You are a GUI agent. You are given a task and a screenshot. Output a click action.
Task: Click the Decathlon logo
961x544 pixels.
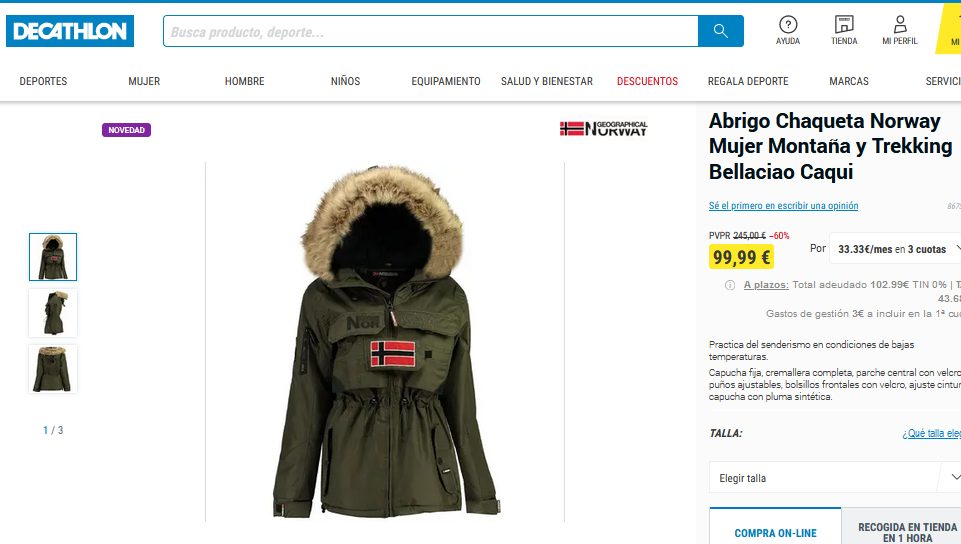click(x=70, y=31)
